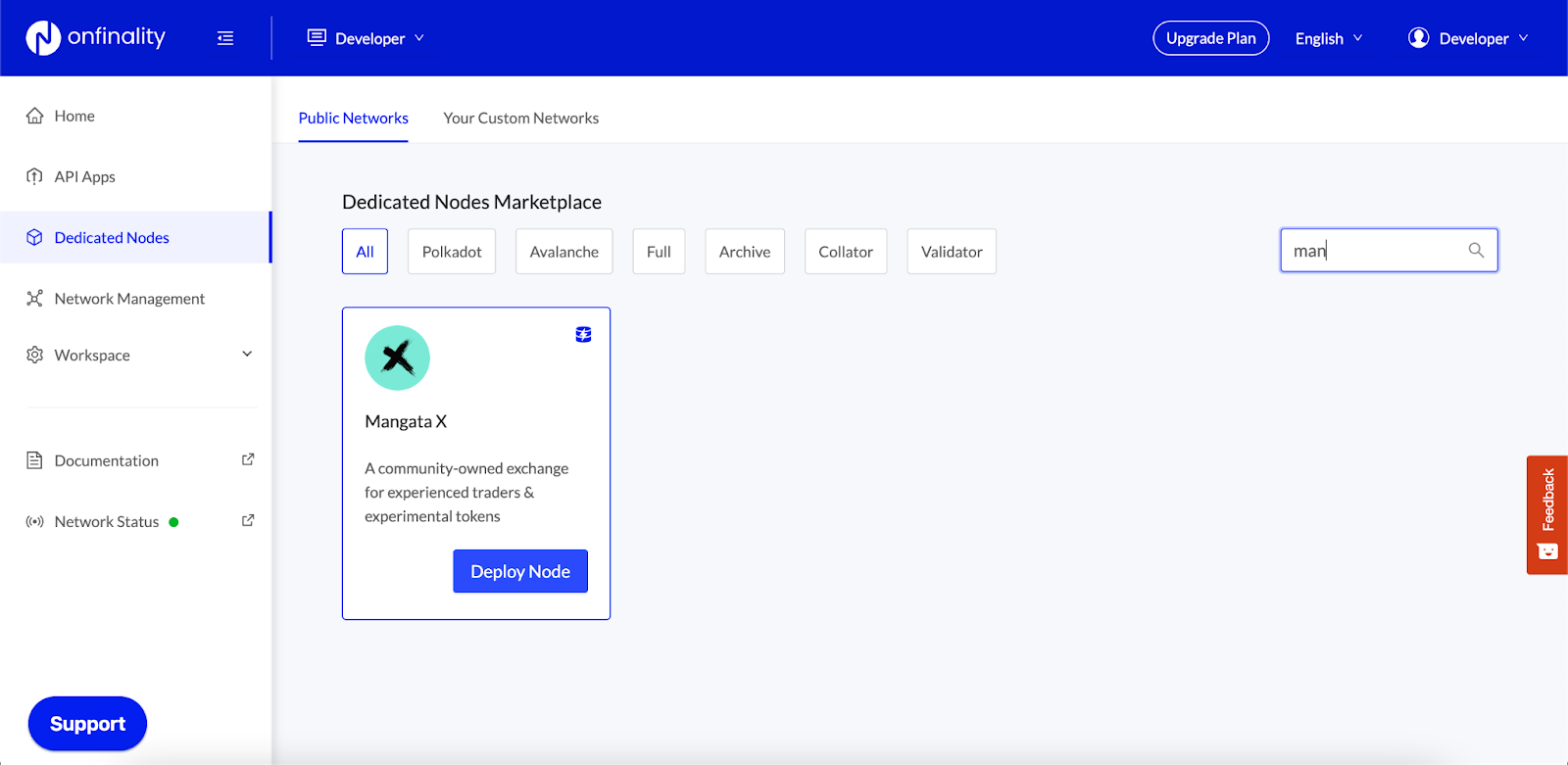Image resolution: width=1568 pixels, height=765 pixels.
Task: Filter by Polkadot
Action: point(452,252)
